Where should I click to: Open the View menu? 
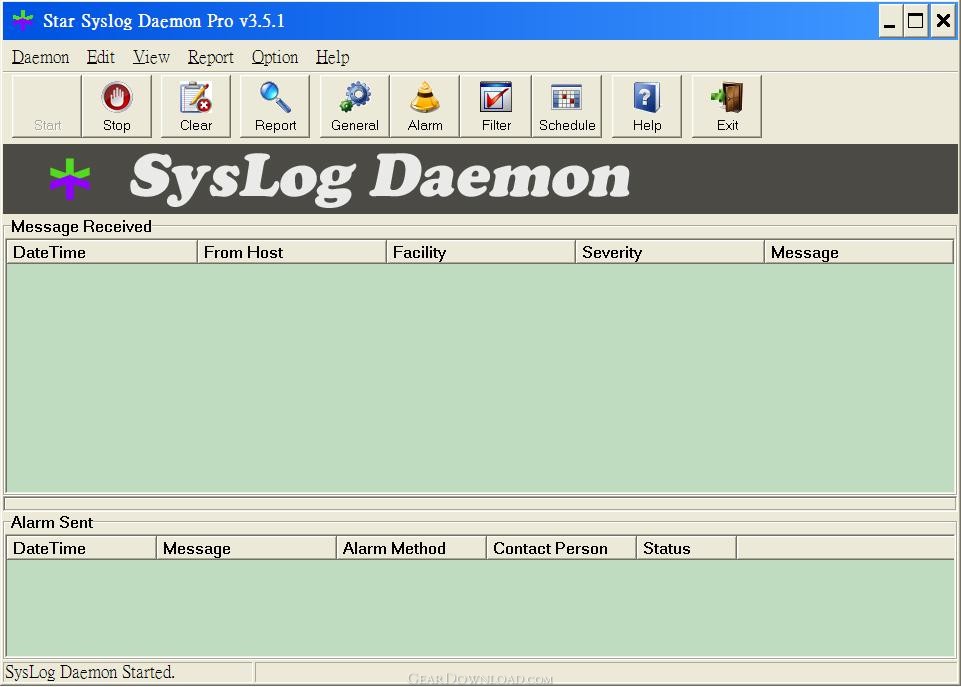[x=151, y=57]
